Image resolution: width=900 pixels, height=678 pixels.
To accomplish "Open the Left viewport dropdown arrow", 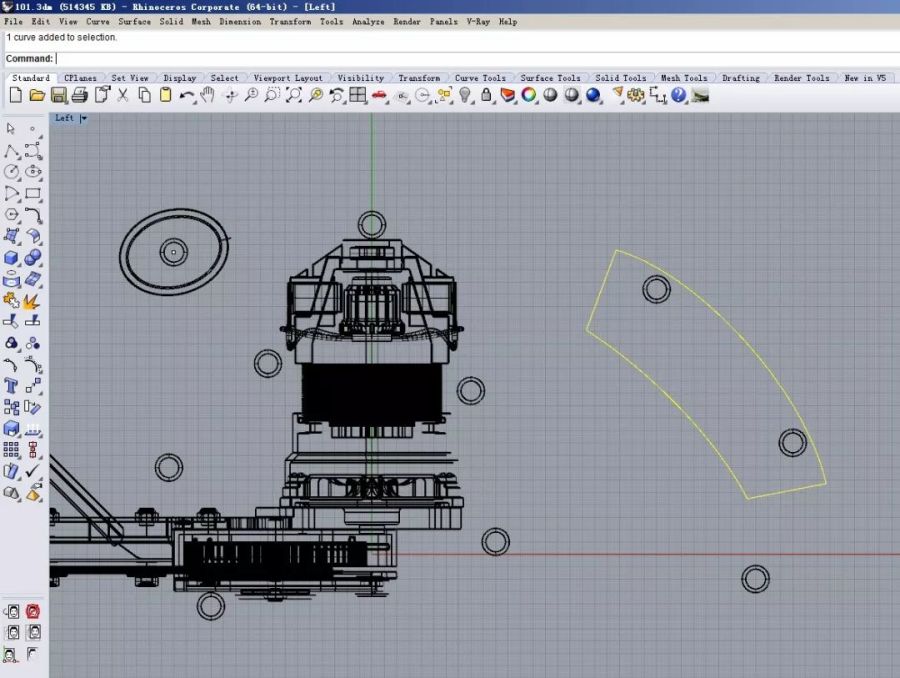I will click(84, 118).
